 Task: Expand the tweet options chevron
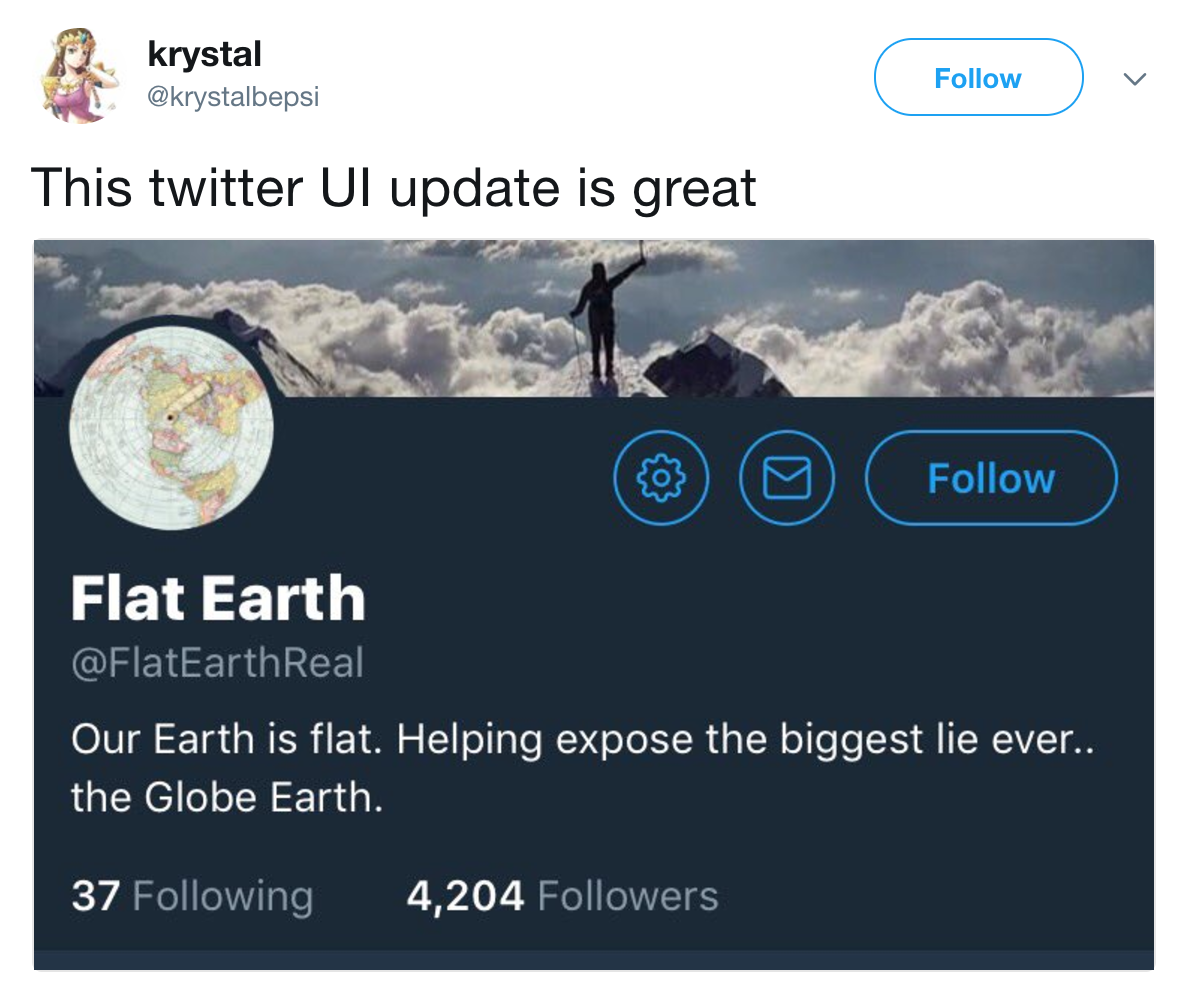1134,78
